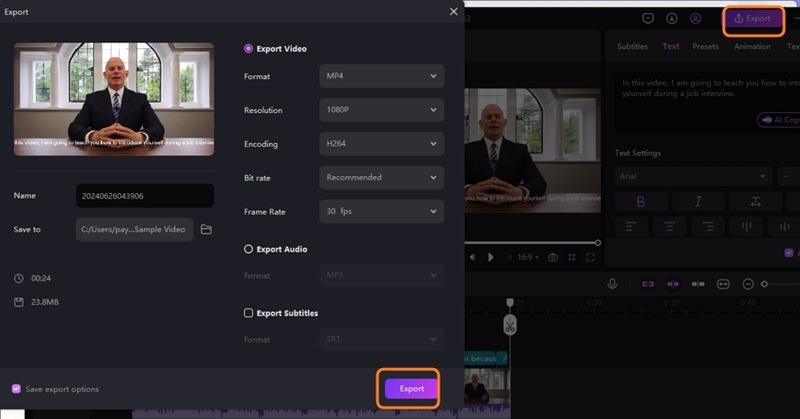Edit the Name field 20240626043906
The image size is (800, 419).
coord(145,196)
